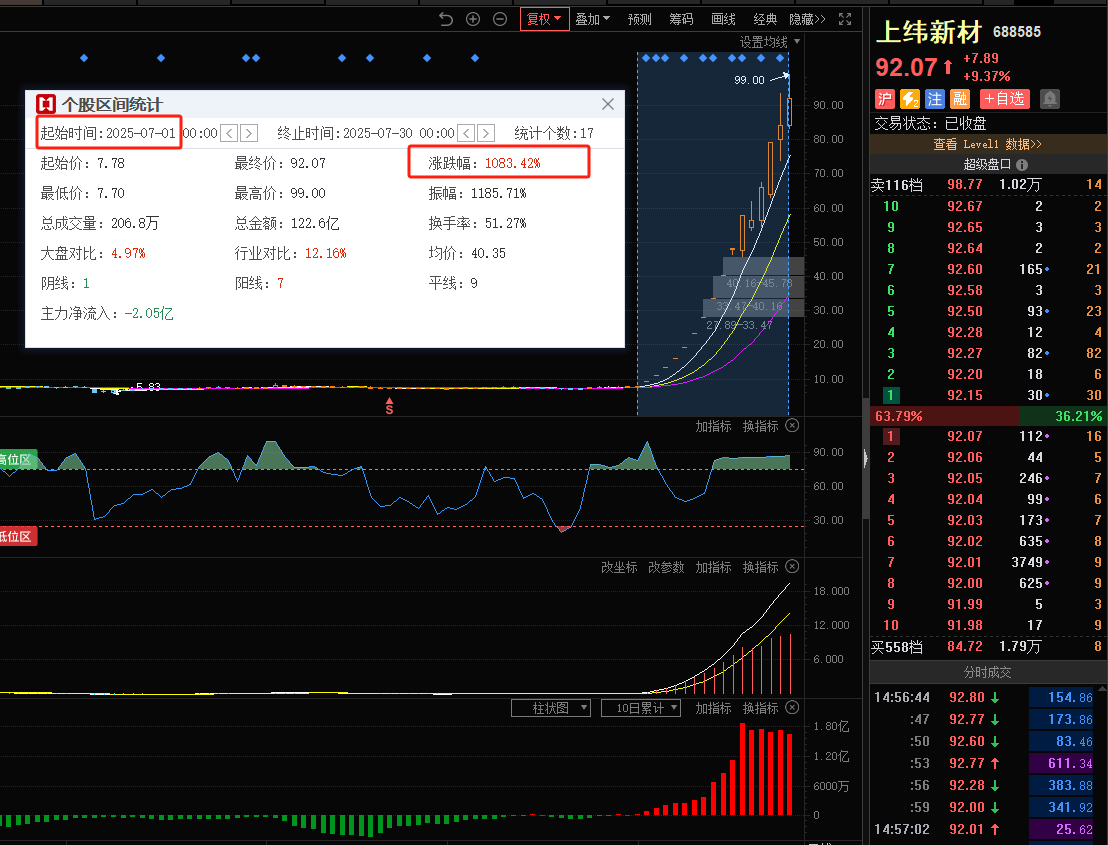Click the price alert bell icon

(1050, 99)
